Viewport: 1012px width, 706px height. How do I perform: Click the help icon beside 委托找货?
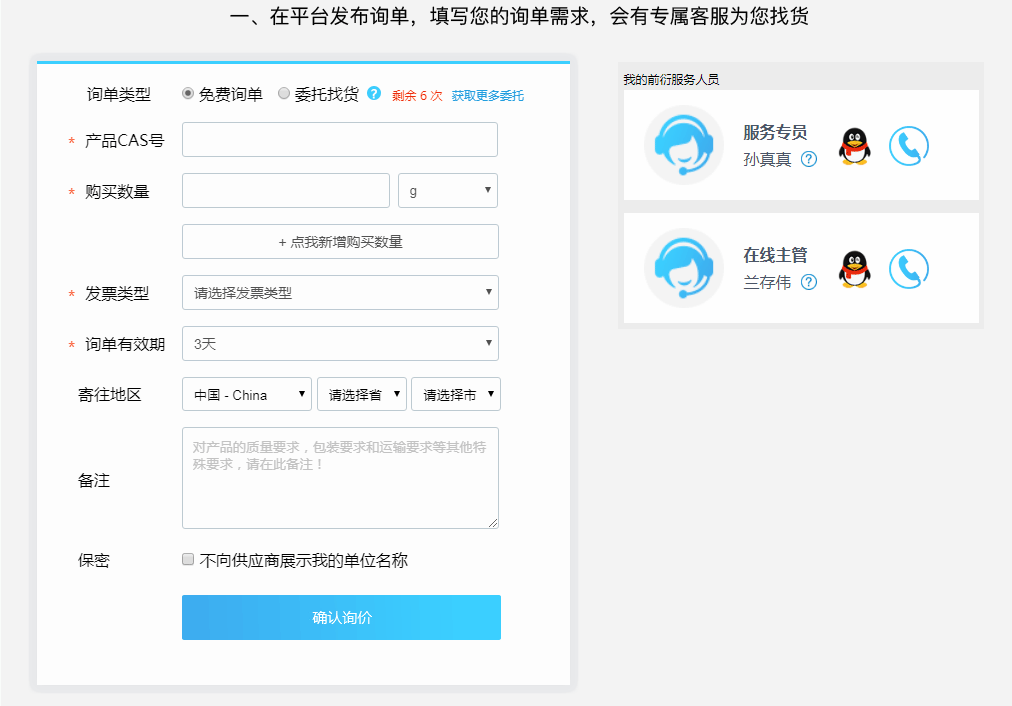pos(374,94)
